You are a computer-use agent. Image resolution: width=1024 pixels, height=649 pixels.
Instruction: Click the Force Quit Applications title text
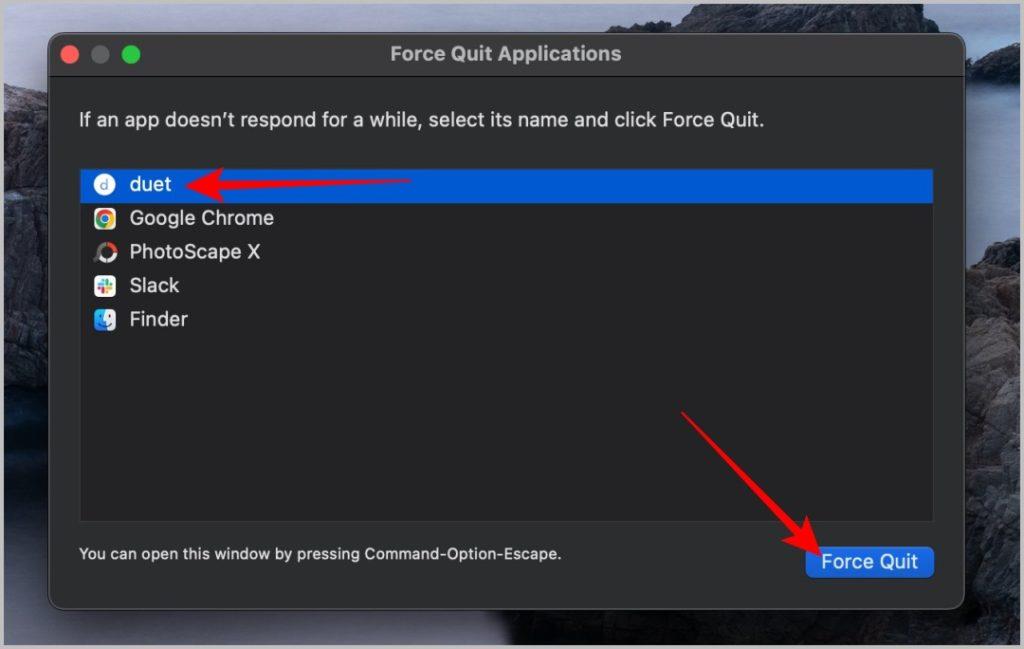[x=505, y=54]
